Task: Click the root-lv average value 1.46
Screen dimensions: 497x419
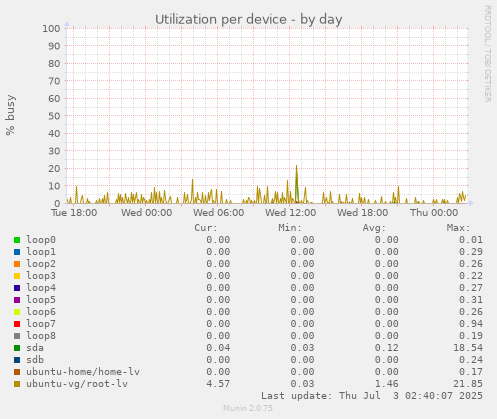Action: 386,384
